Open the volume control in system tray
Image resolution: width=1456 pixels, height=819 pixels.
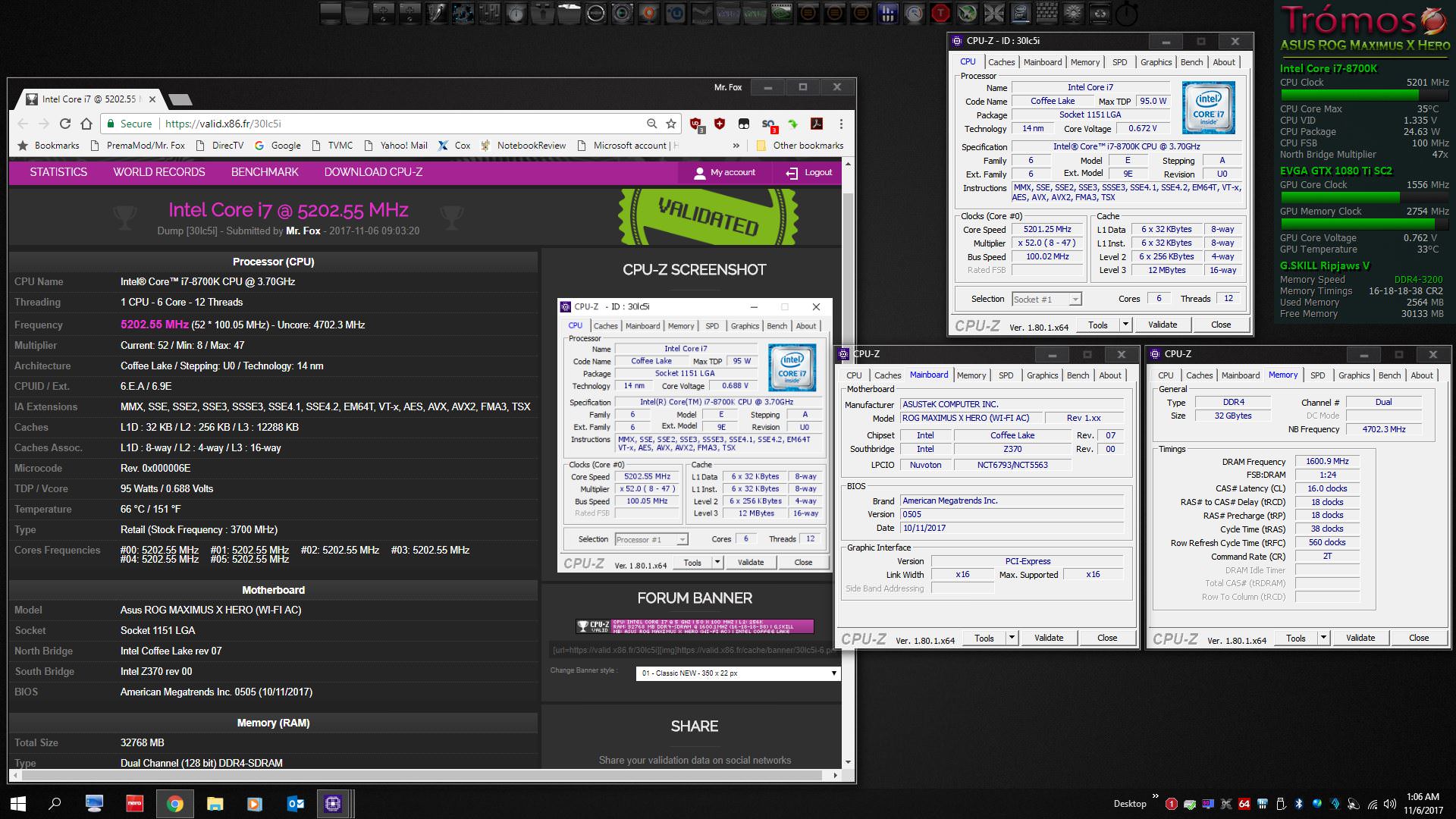1389,804
